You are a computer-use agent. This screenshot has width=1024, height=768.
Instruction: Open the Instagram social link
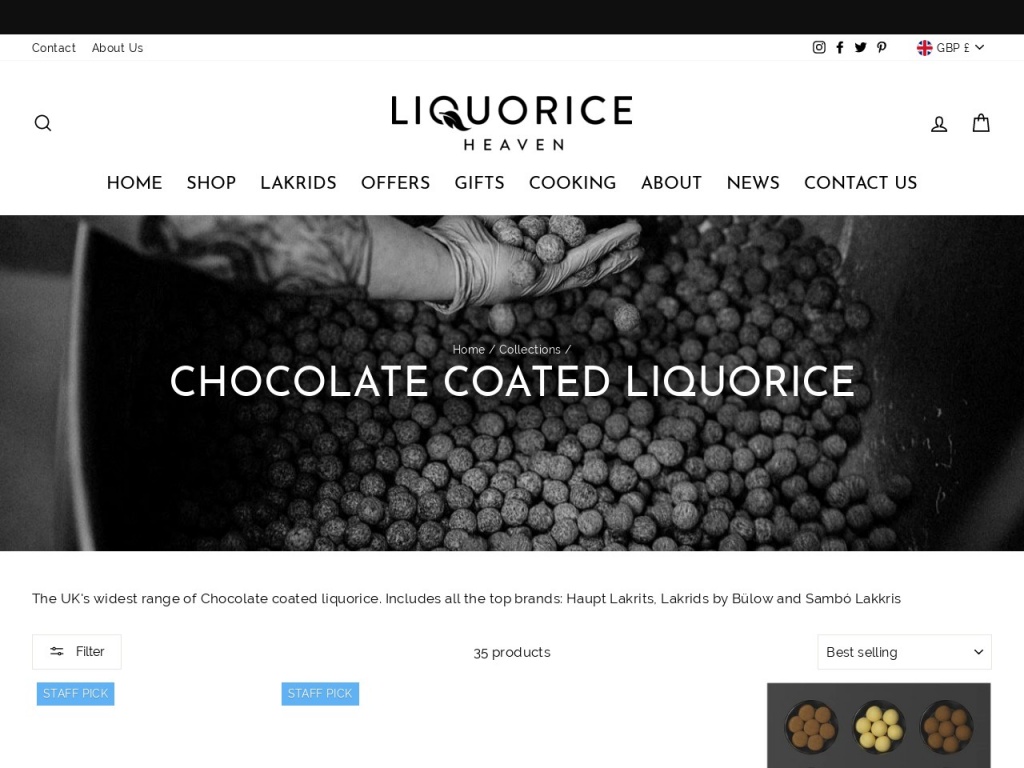[819, 47]
